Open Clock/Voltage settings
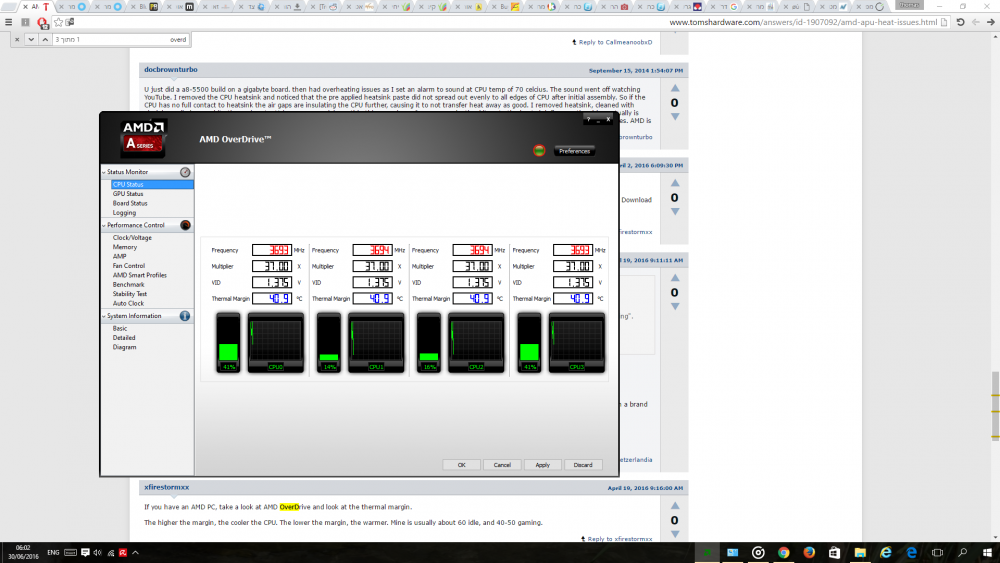The width and height of the screenshot is (1000, 563). [x=132, y=238]
